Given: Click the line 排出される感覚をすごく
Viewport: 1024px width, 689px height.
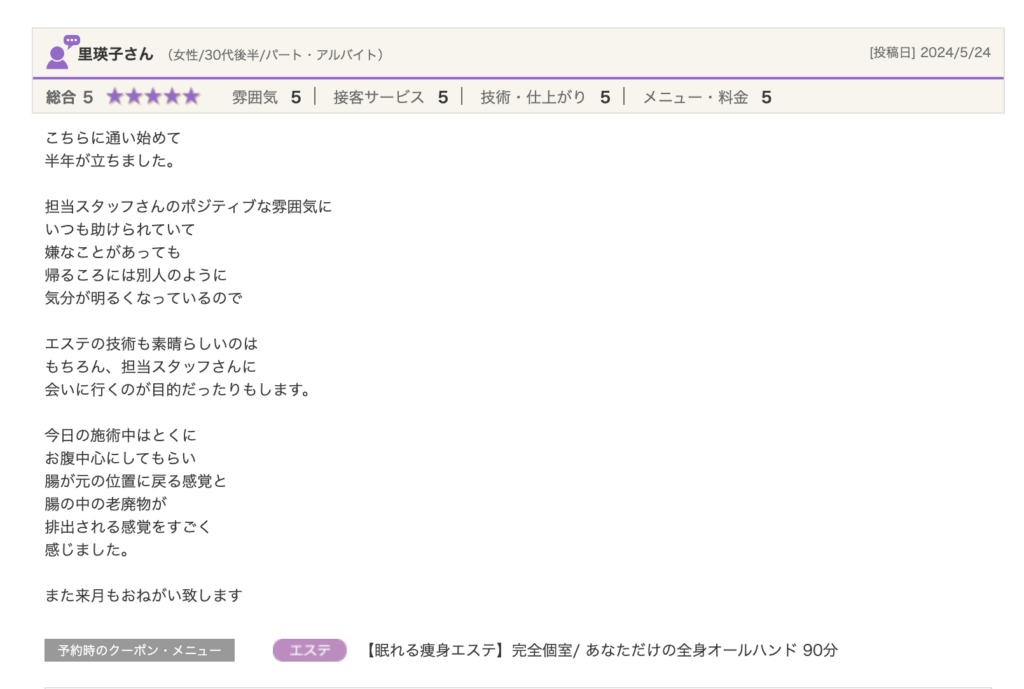Looking at the screenshot, I should (128, 526).
